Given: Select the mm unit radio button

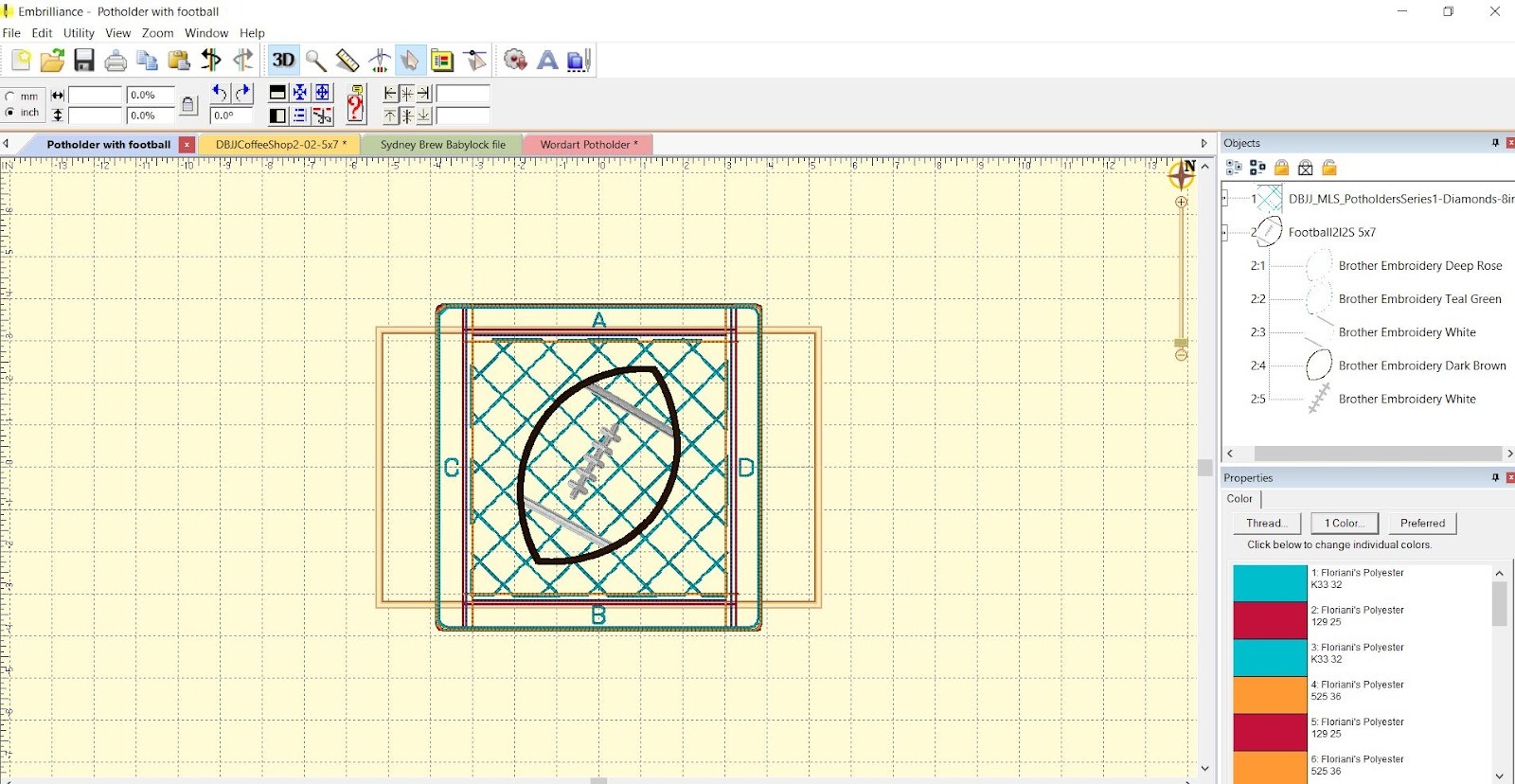Looking at the screenshot, I should (10, 97).
